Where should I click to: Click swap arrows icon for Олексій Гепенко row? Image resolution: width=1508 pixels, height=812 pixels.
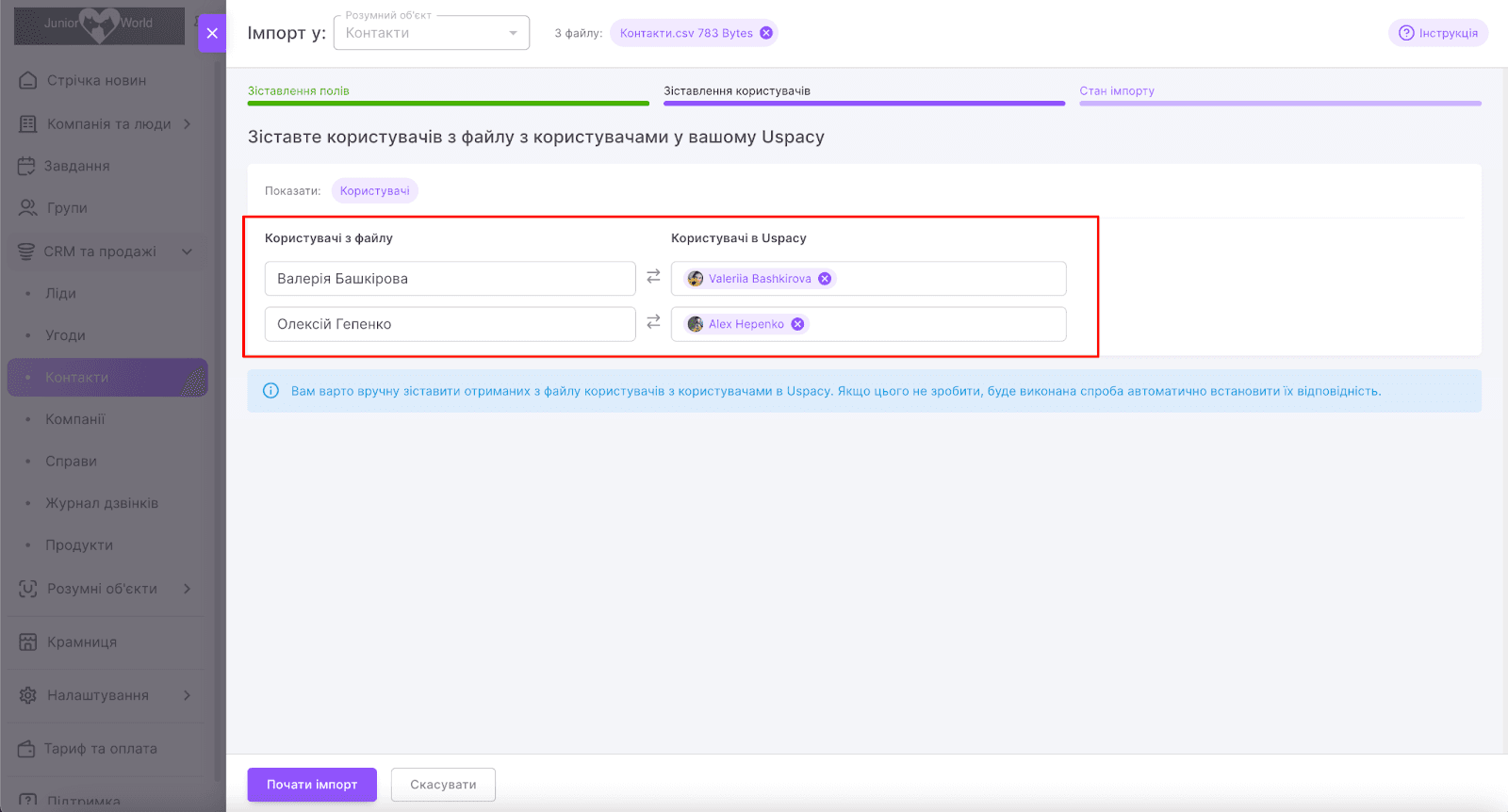click(653, 322)
